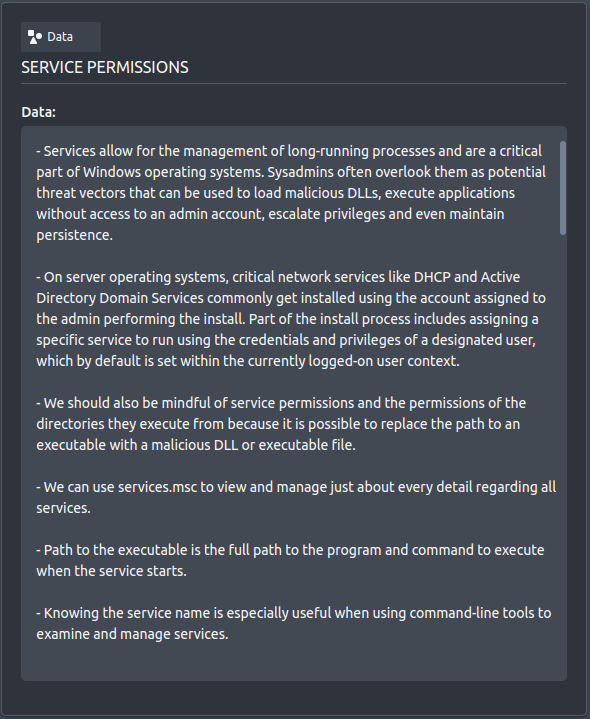590x719 pixels.
Task: Click the text 'DHCP and Active' in the second paragraph
Action: [x=467, y=277]
